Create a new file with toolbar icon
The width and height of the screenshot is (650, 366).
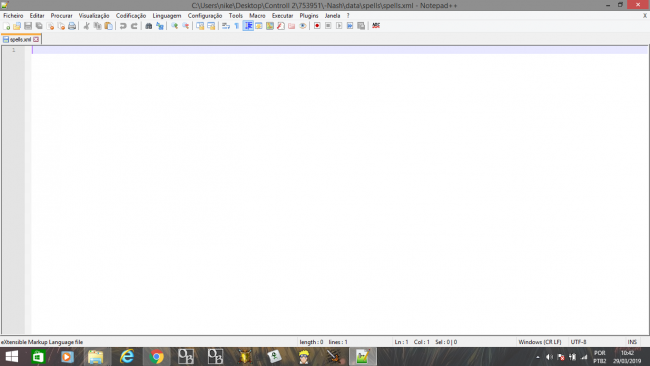(7, 26)
